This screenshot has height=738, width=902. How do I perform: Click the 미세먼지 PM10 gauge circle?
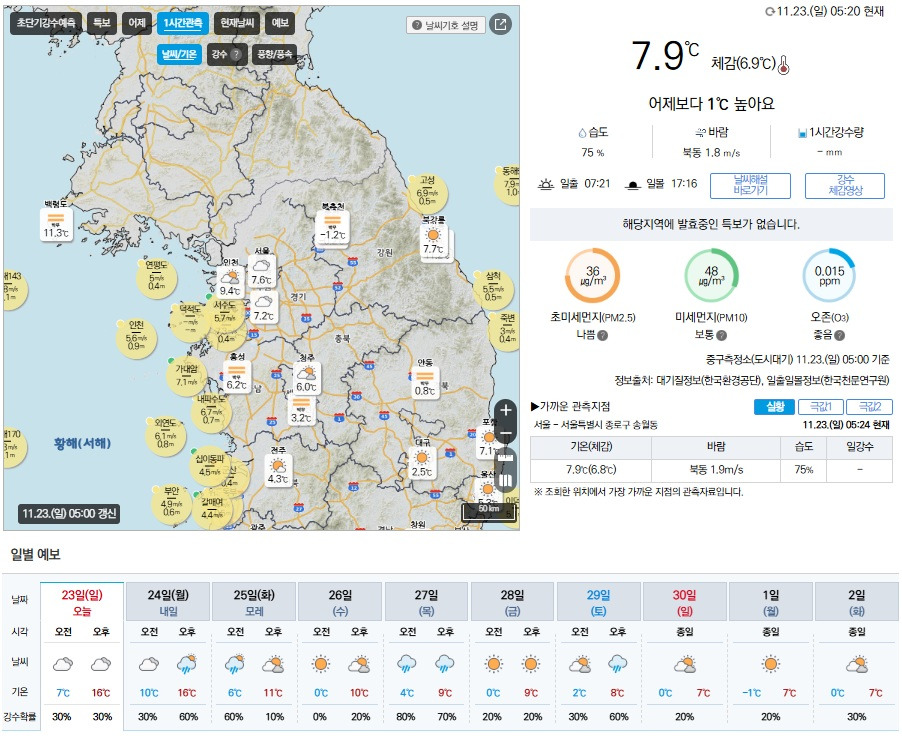click(x=711, y=276)
